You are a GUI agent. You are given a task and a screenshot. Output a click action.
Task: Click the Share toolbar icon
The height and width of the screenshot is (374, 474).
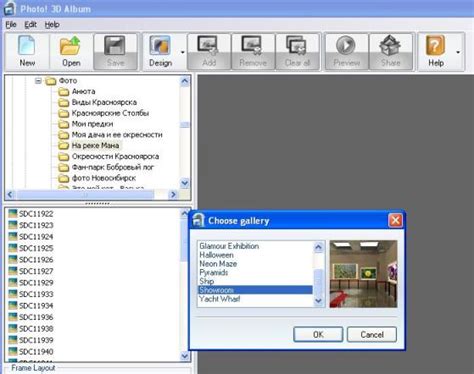[390, 46]
